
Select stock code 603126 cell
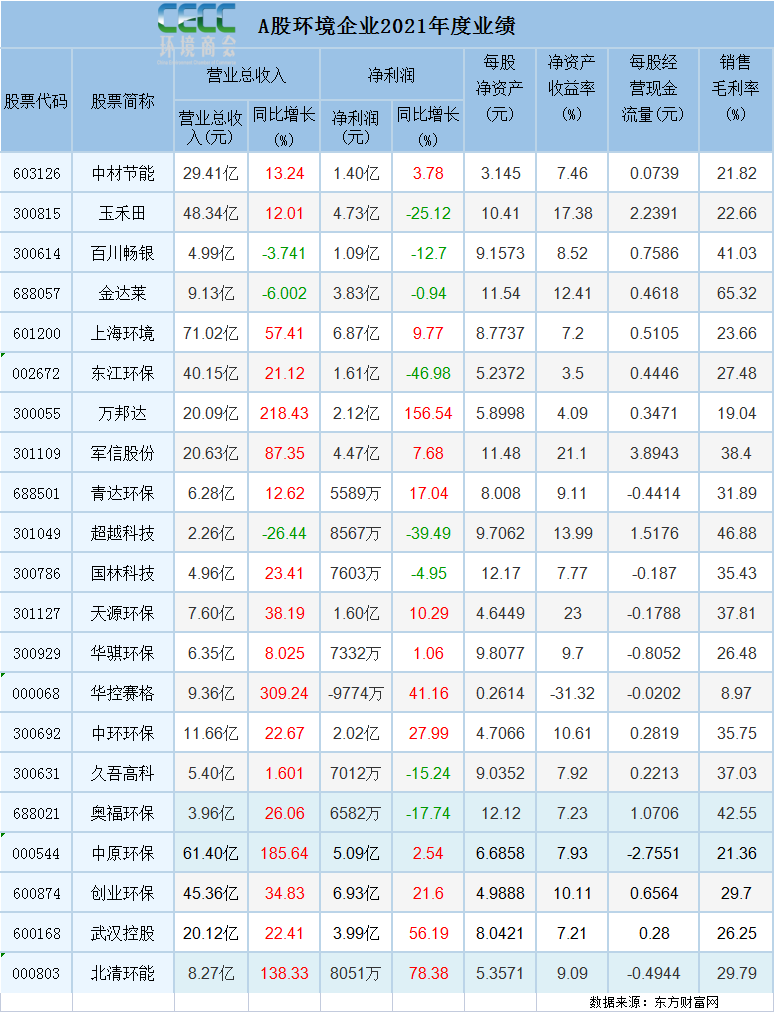tap(37, 173)
